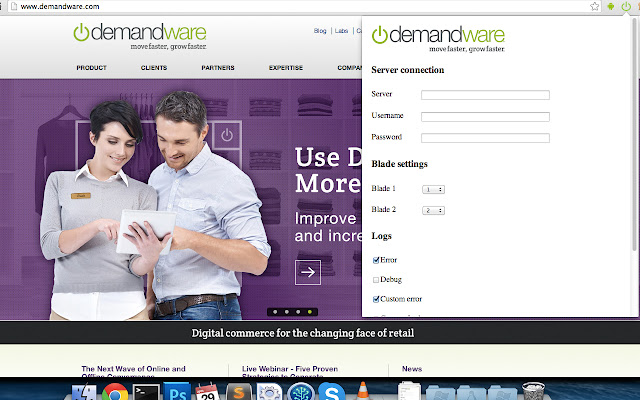Open the PRODUCT menu
Image resolution: width=640 pixels, height=400 pixels.
pyautogui.click(x=91, y=68)
